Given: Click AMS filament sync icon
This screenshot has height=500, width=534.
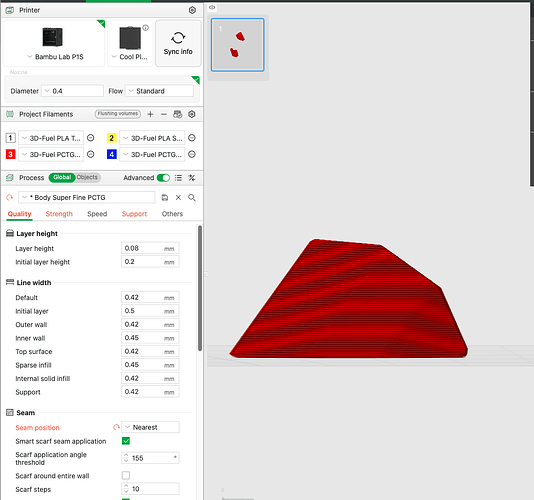Looking at the screenshot, I should (177, 114).
